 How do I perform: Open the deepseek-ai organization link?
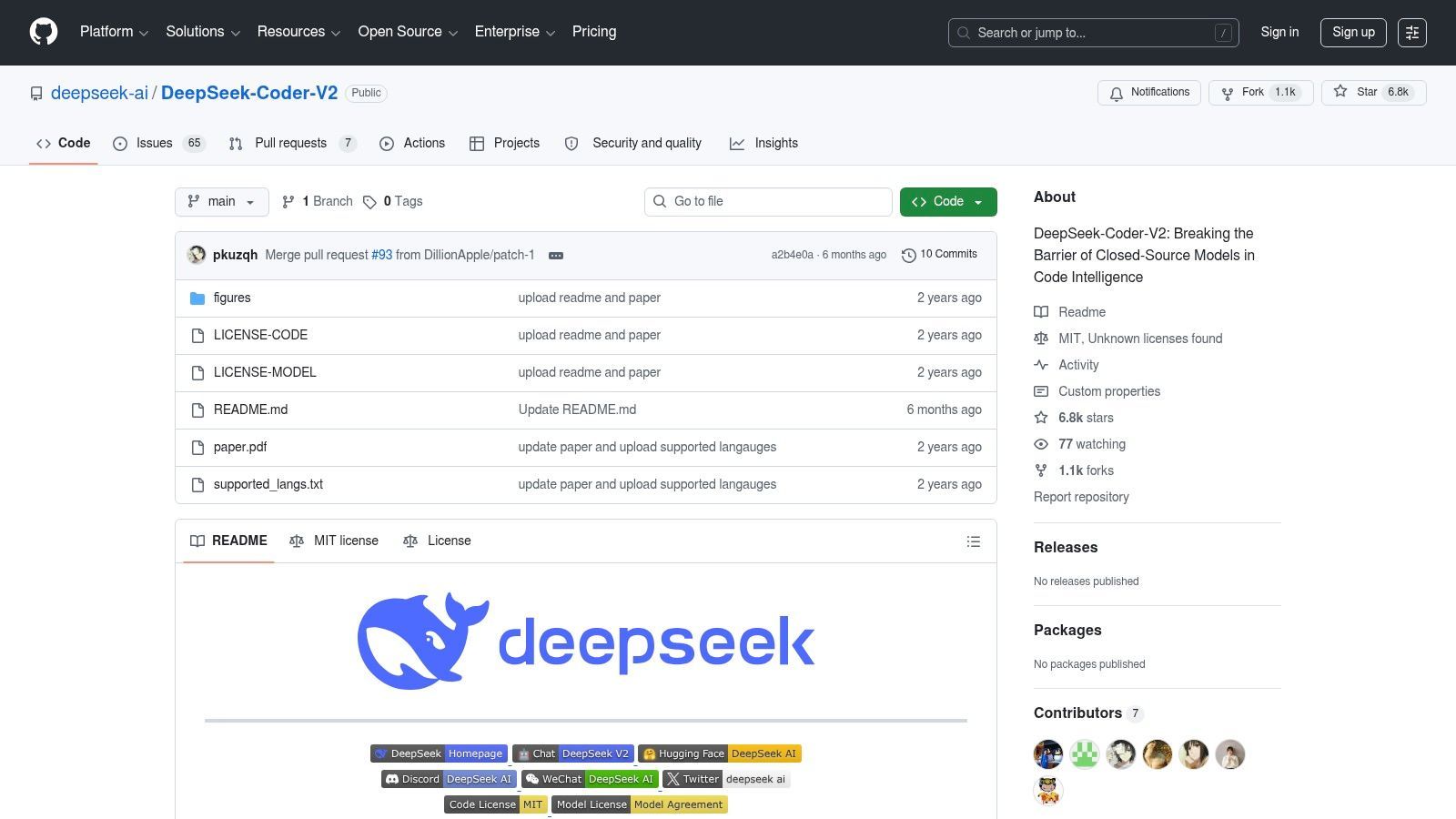tap(99, 93)
